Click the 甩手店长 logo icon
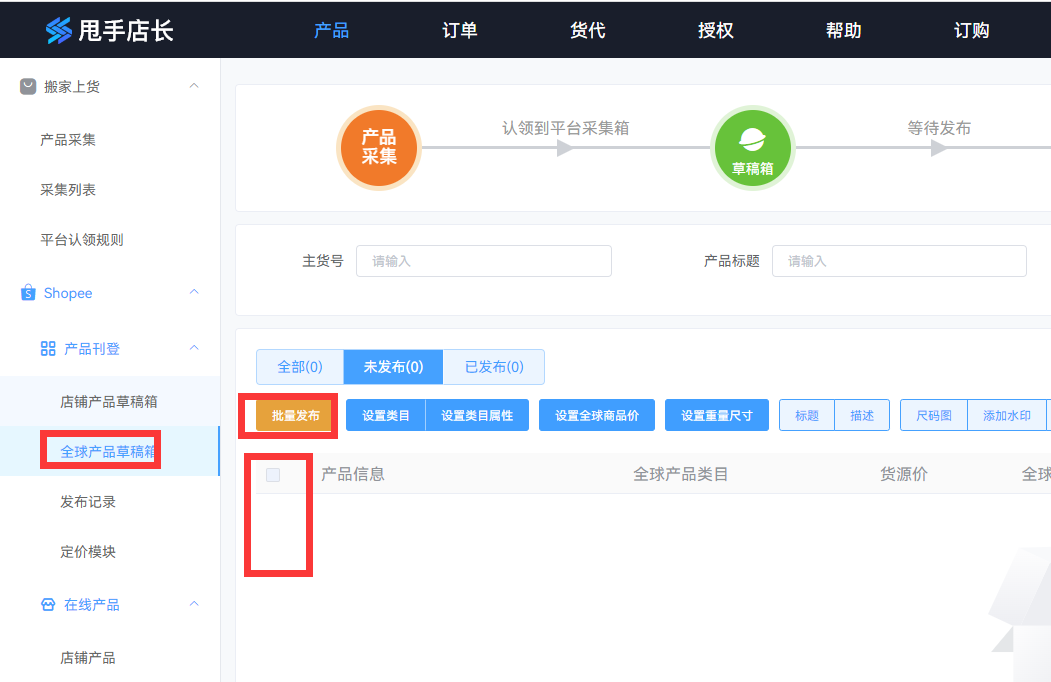The height and width of the screenshot is (682, 1051). click(59, 30)
